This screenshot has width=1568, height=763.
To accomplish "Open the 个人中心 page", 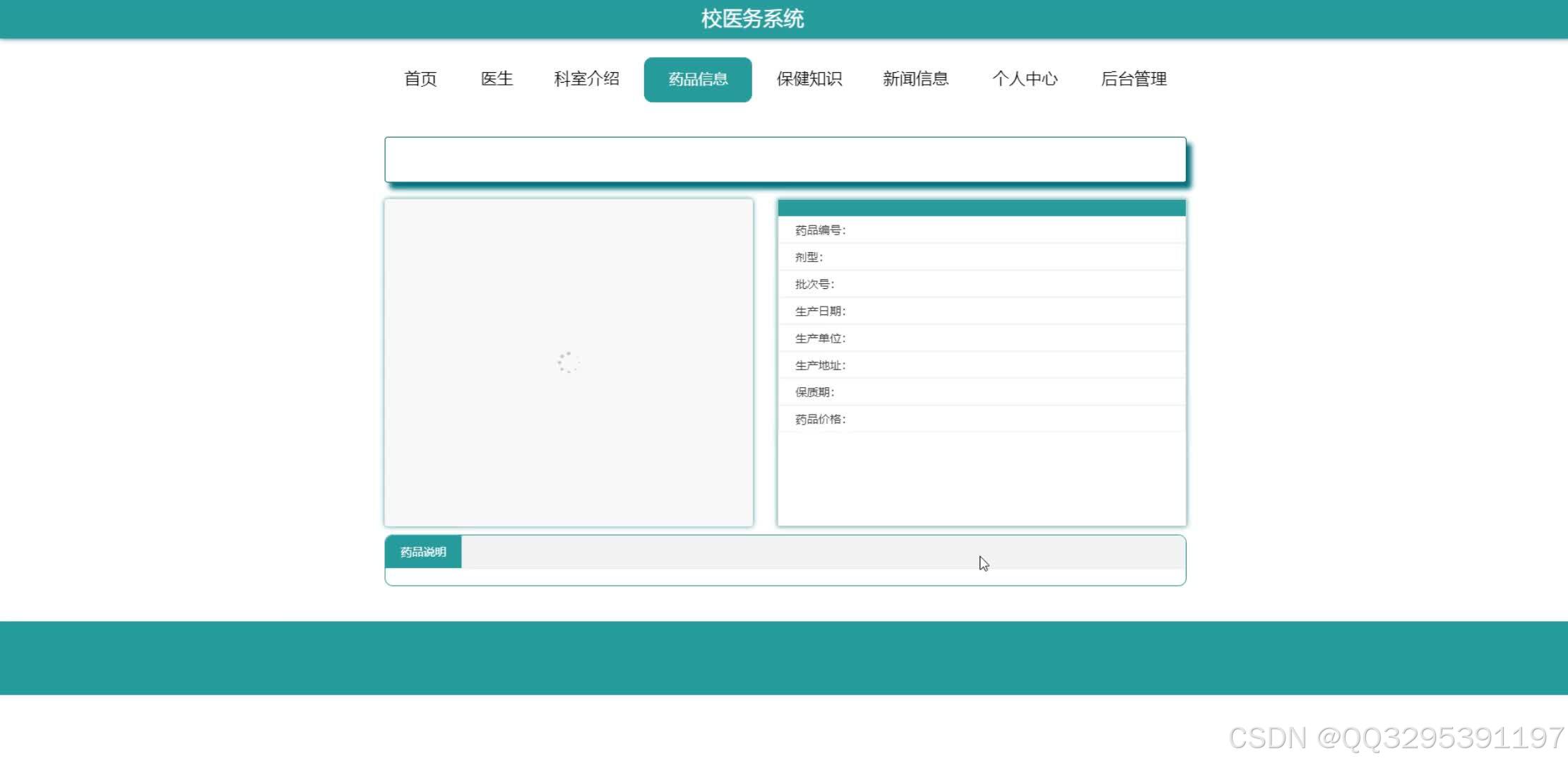I will coord(1025,79).
